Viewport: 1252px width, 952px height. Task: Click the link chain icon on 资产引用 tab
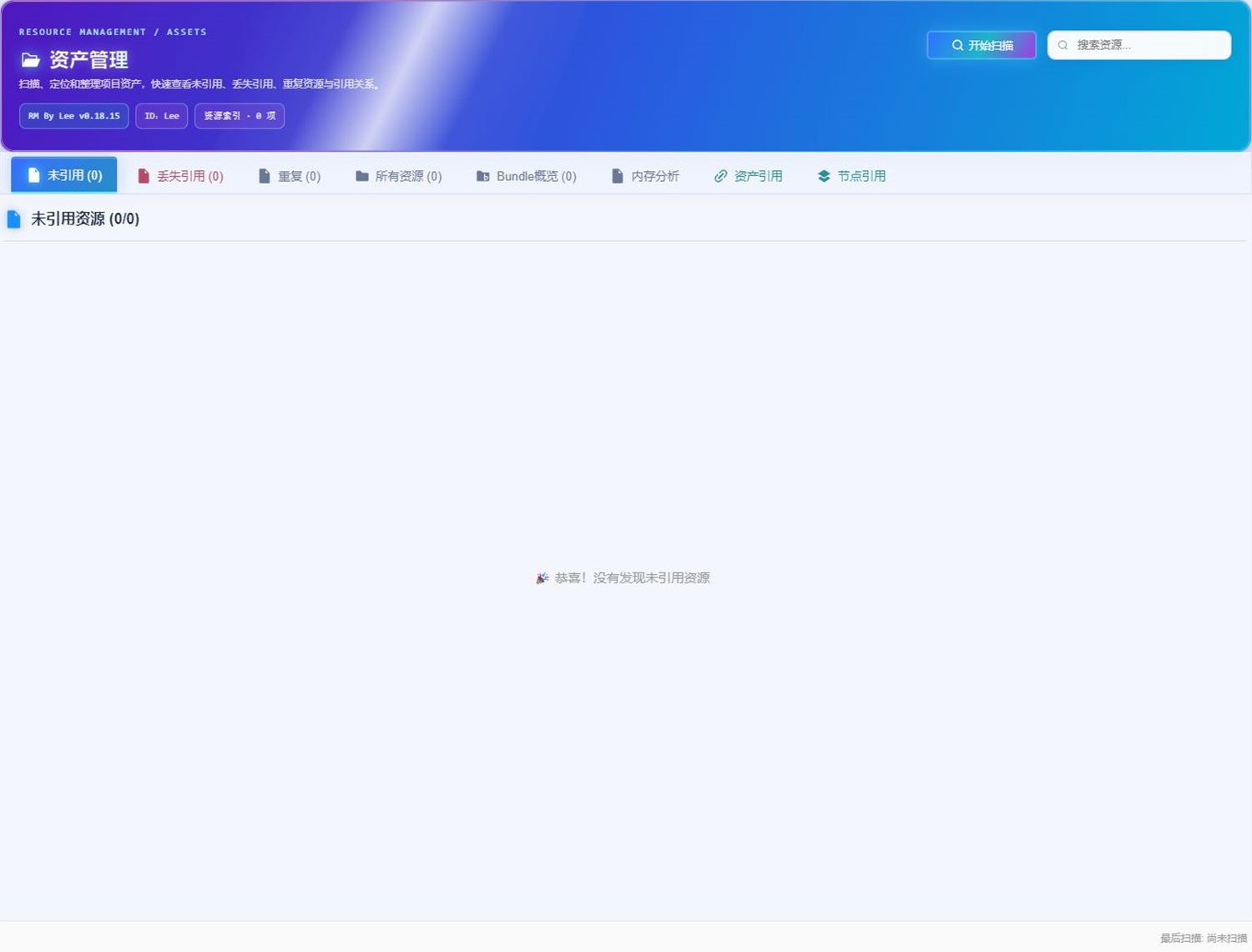point(721,176)
